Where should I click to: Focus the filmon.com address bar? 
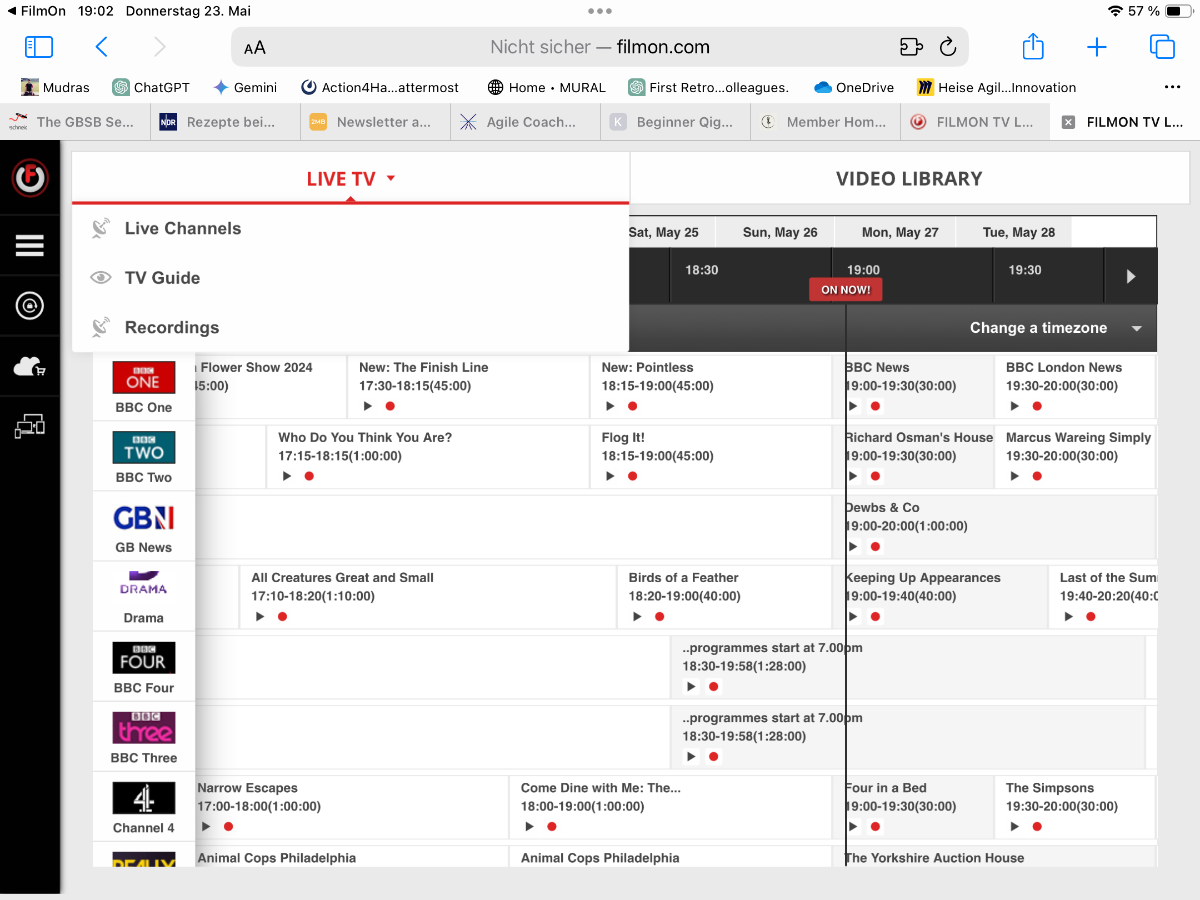(600, 47)
